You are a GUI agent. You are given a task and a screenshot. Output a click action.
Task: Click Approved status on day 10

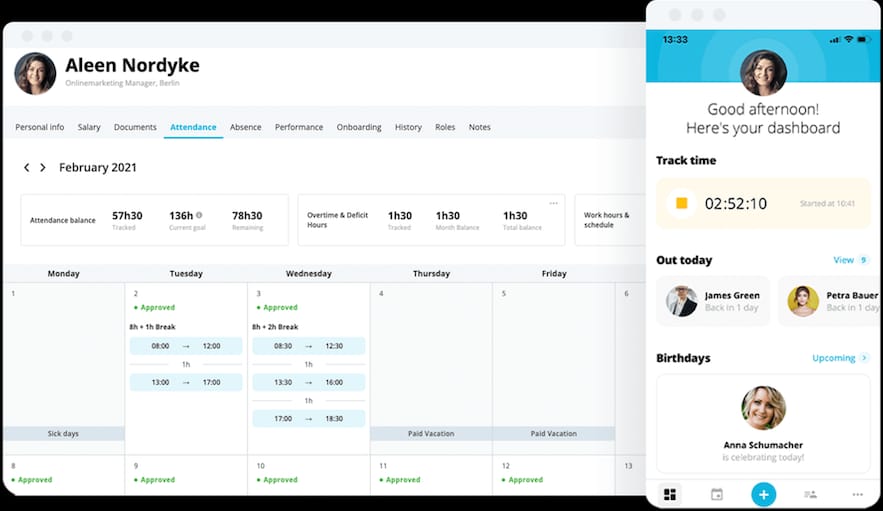pyautogui.click(x=277, y=480)
